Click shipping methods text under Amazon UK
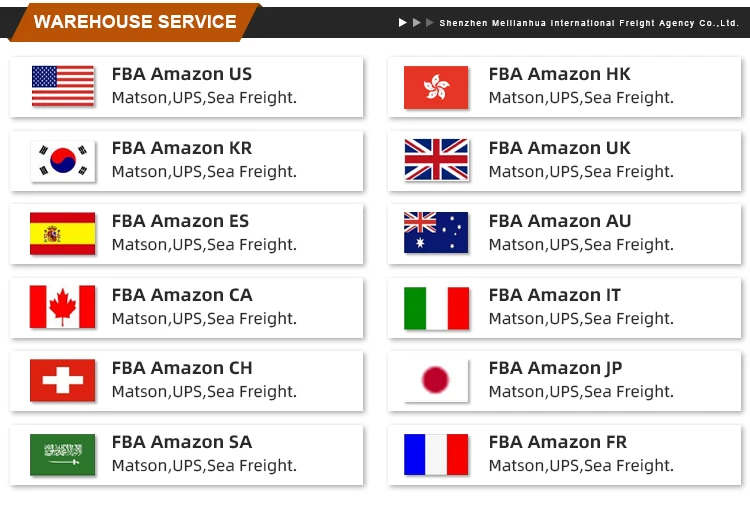 (x=581, y=172)
